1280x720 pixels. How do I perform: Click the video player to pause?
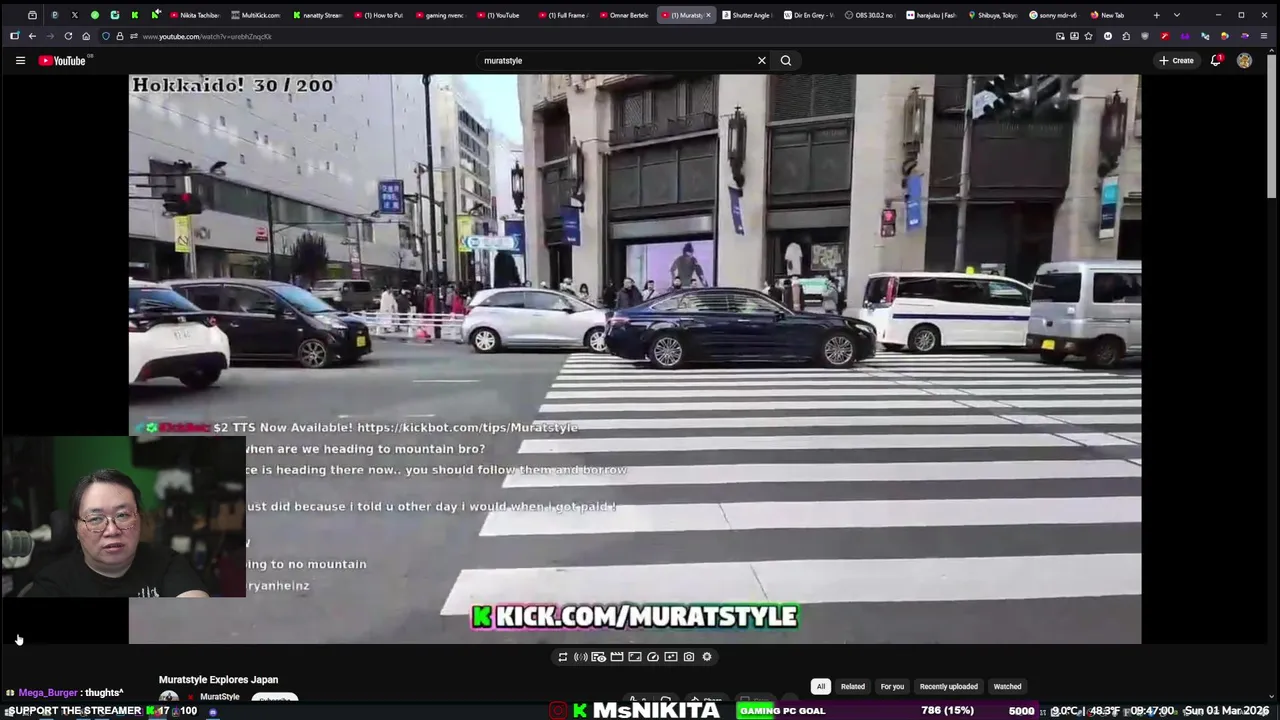pyautogui.click(x=634, y=359)
